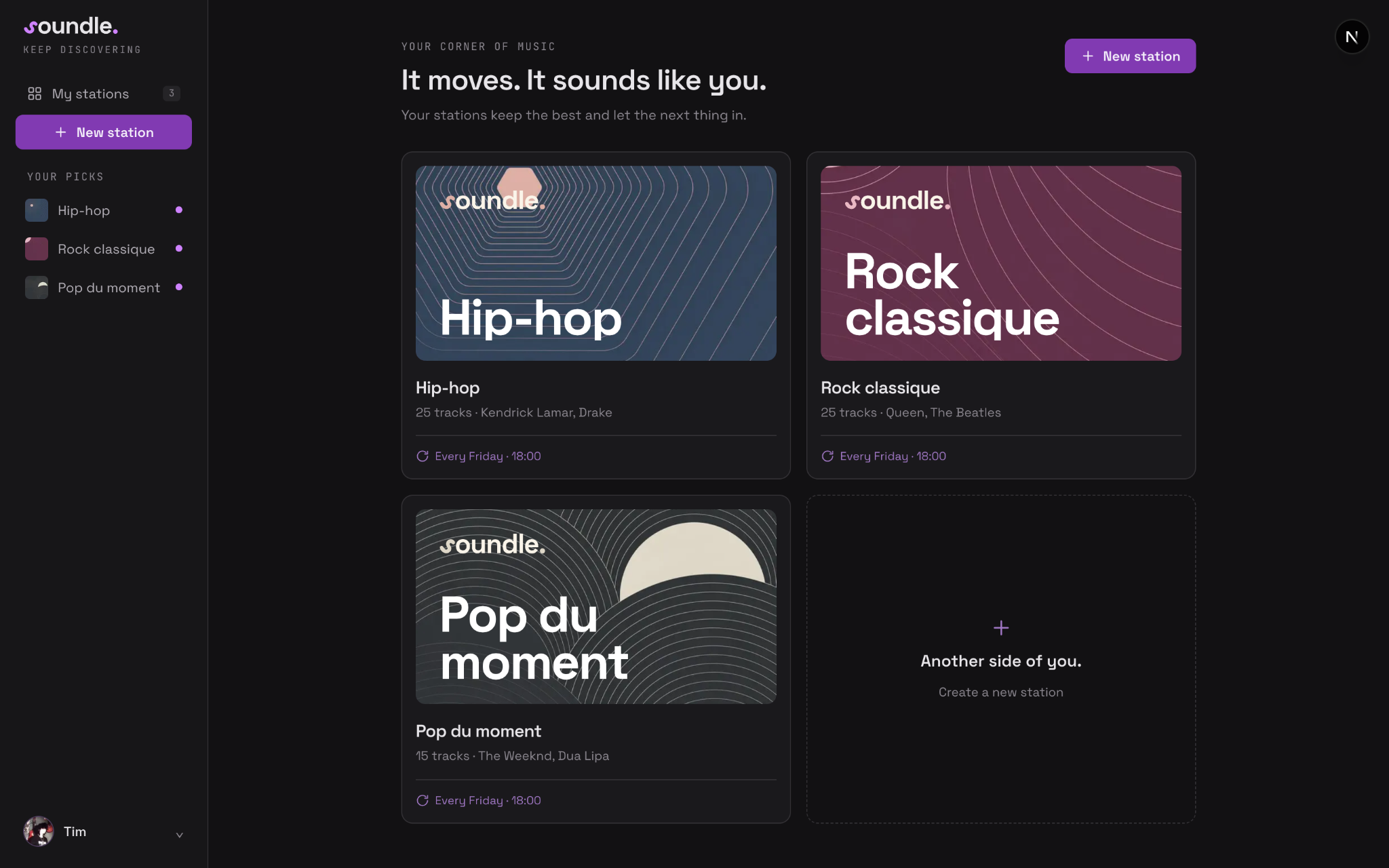Click Pop du moment sidebar thumbnail
The height and width of the screenshot is (868, 1389).
pyautogui.click(x=37, y=288)
